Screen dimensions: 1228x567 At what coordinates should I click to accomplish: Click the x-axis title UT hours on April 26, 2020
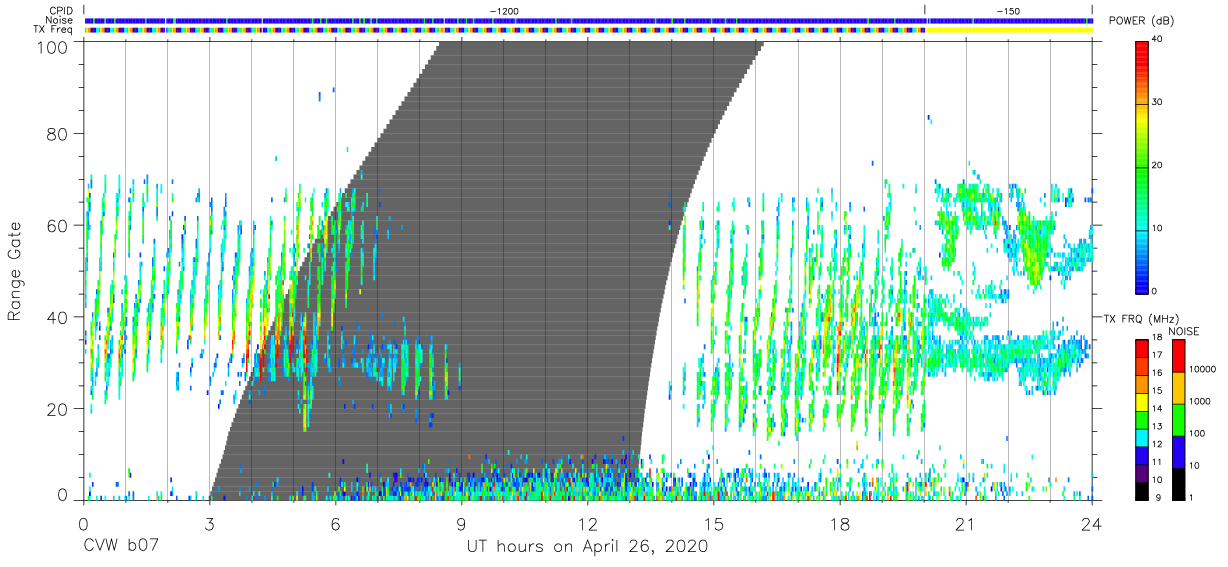(587, 547)
